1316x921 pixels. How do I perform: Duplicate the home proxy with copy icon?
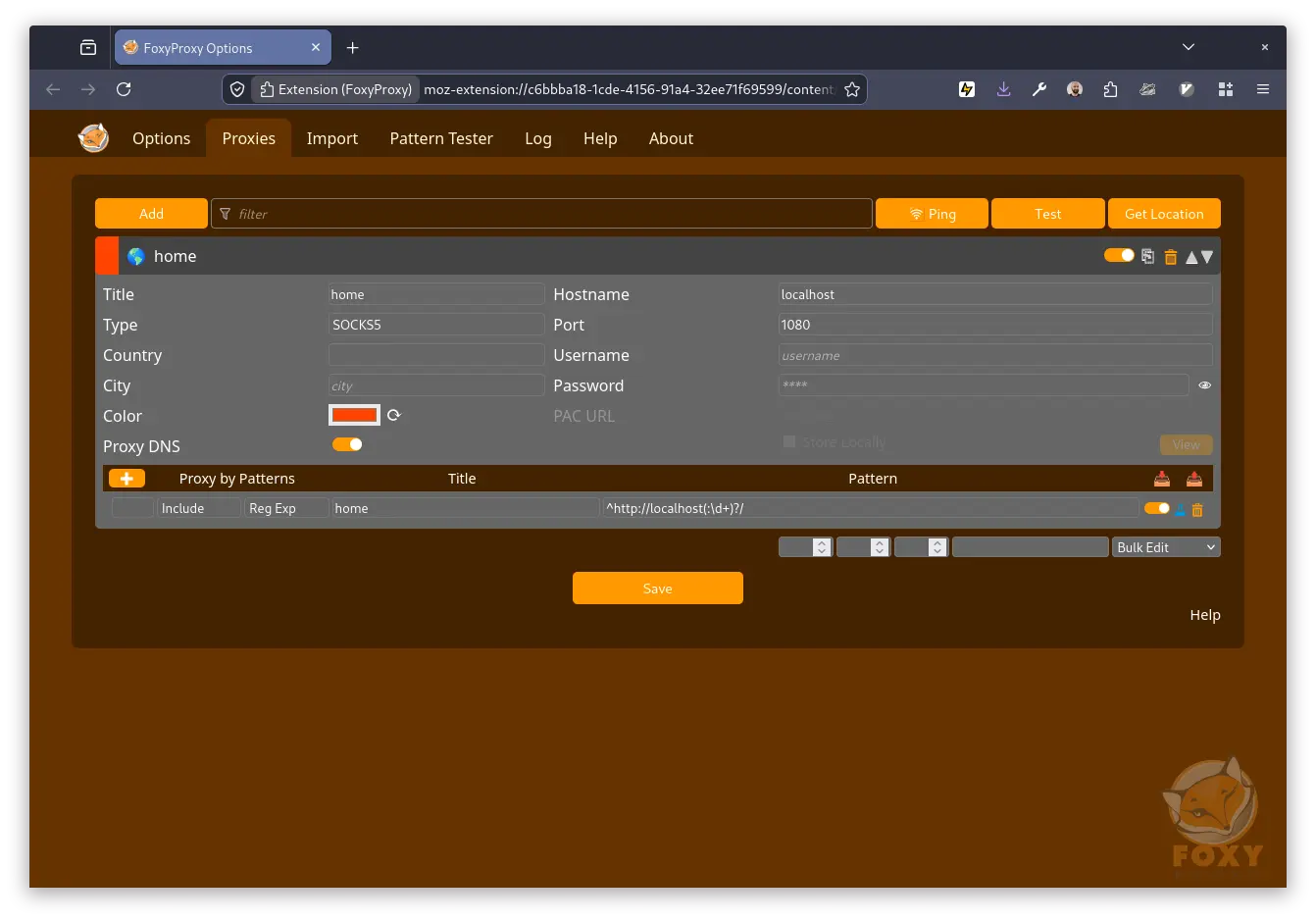1147,257
